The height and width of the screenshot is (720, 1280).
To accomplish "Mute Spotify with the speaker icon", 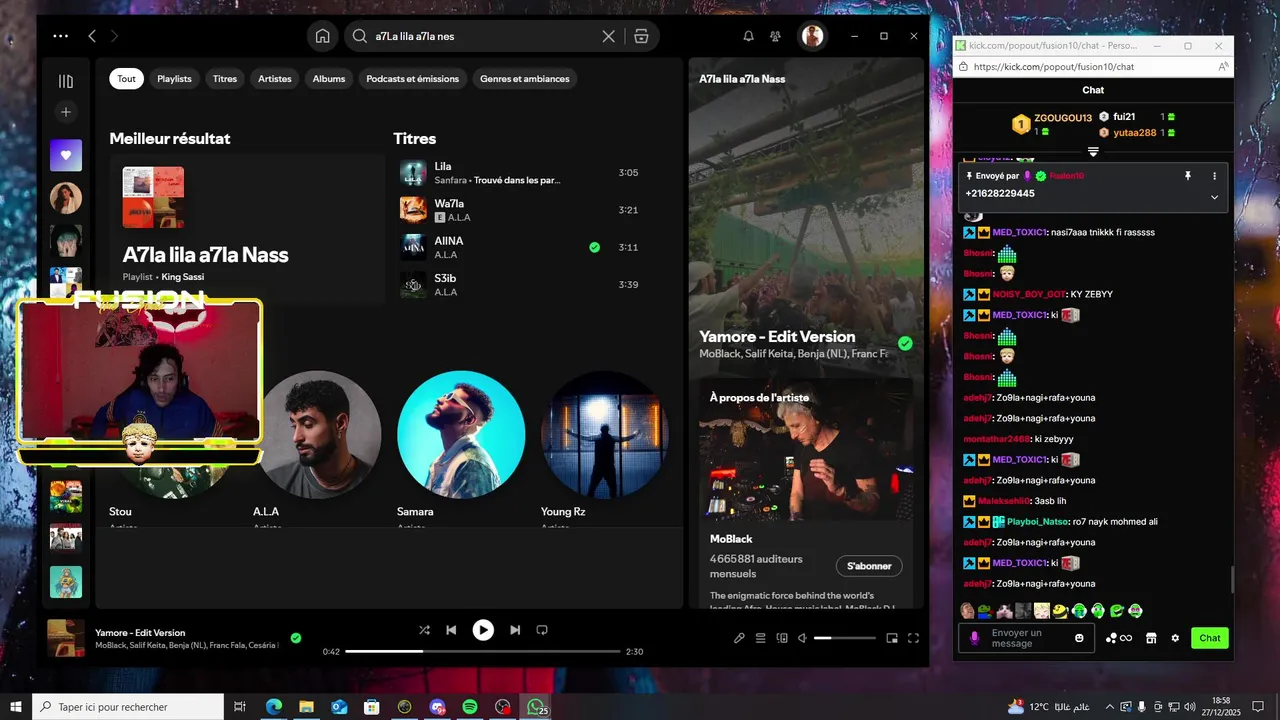I will coord(802,638).
